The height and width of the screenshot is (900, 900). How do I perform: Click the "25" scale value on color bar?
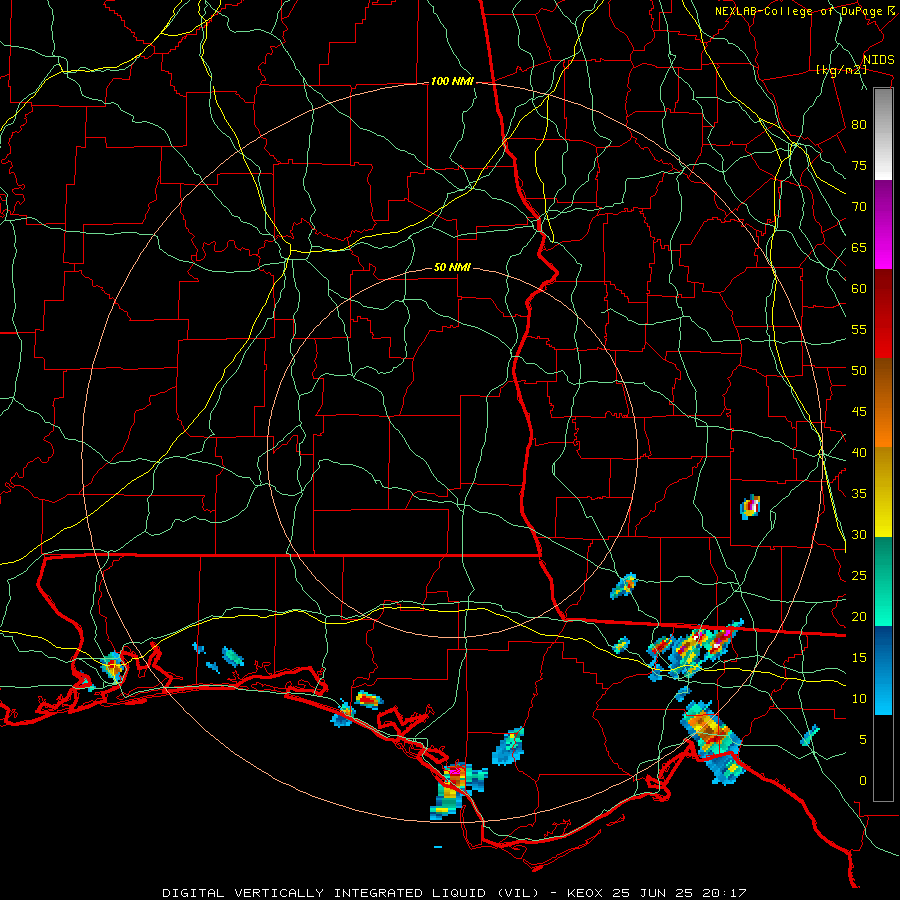click(x=859, y=576)
